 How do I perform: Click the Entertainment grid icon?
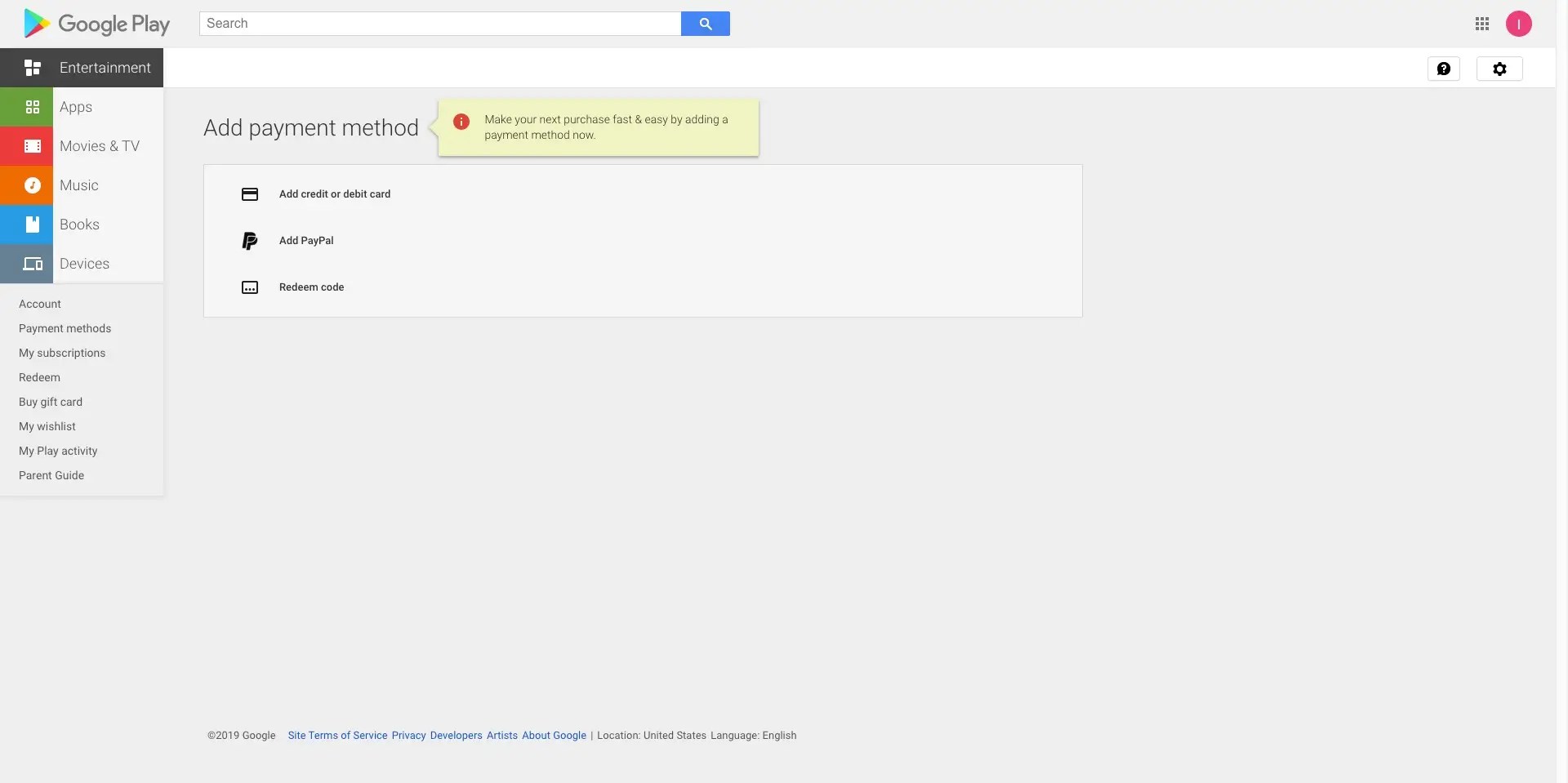click(33, 68)
